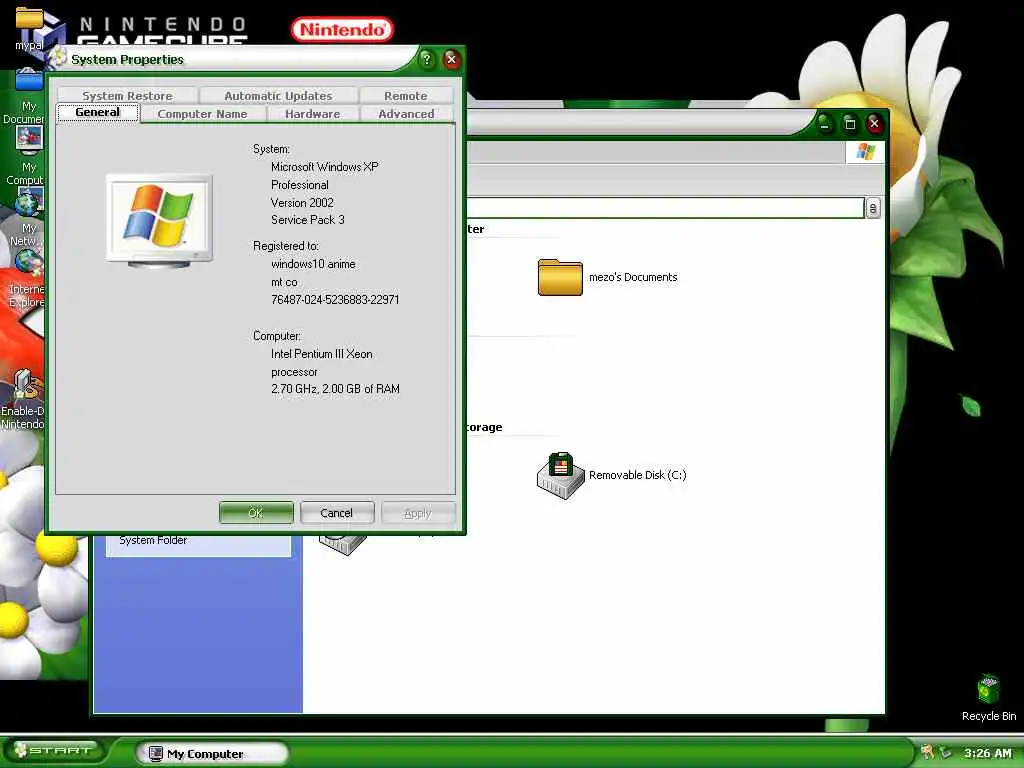This screenshot has height=768, width=1024.
Task: Open My Documents desktop icon
Action: [x=27, y=95]
